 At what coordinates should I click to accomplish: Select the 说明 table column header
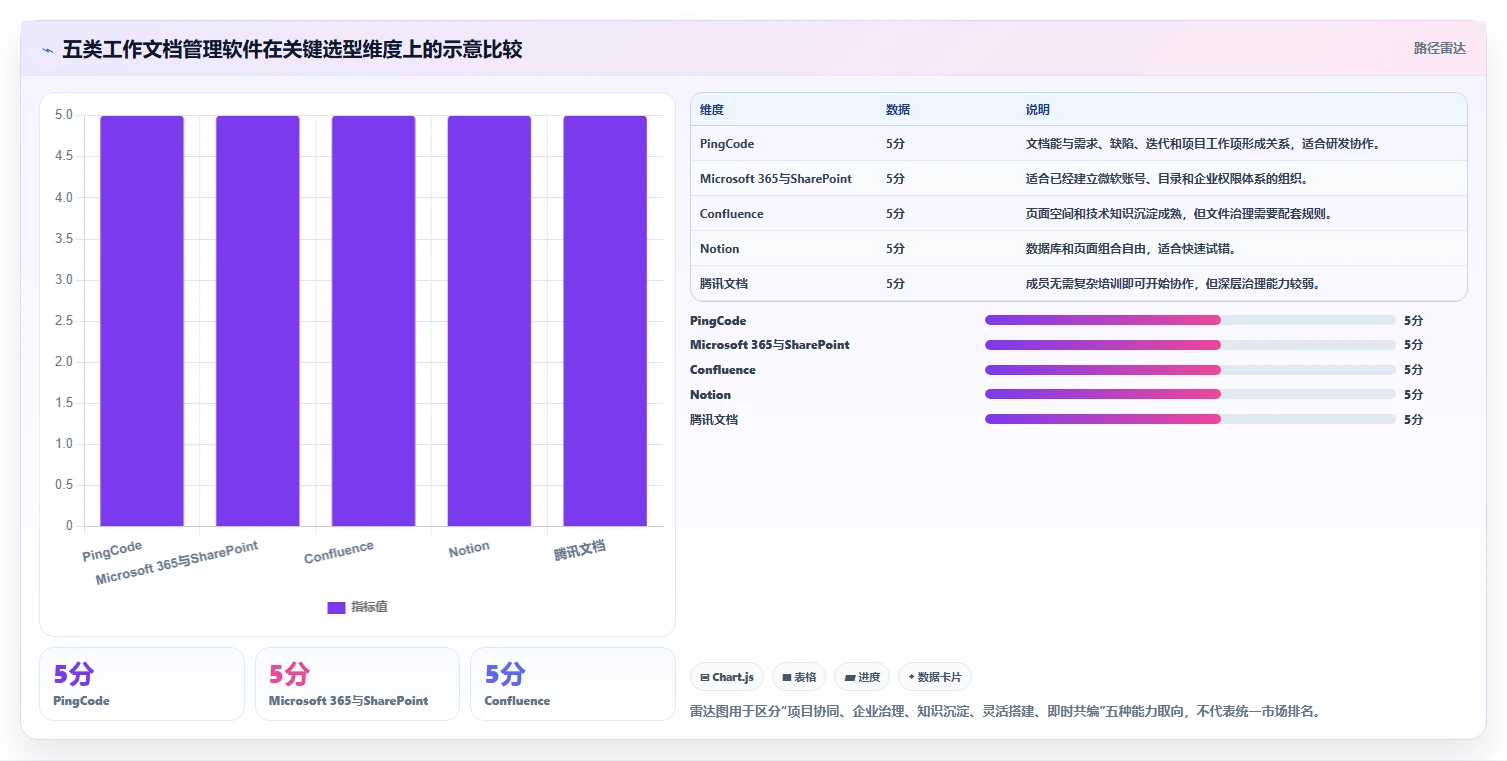(1038, 110)
